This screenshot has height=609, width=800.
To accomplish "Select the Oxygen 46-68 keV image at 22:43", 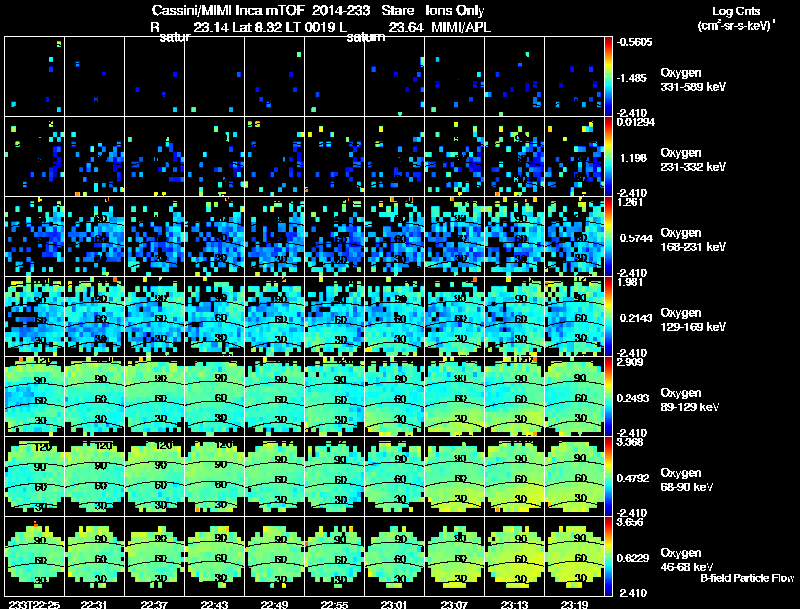I will (x=215, y=556).
